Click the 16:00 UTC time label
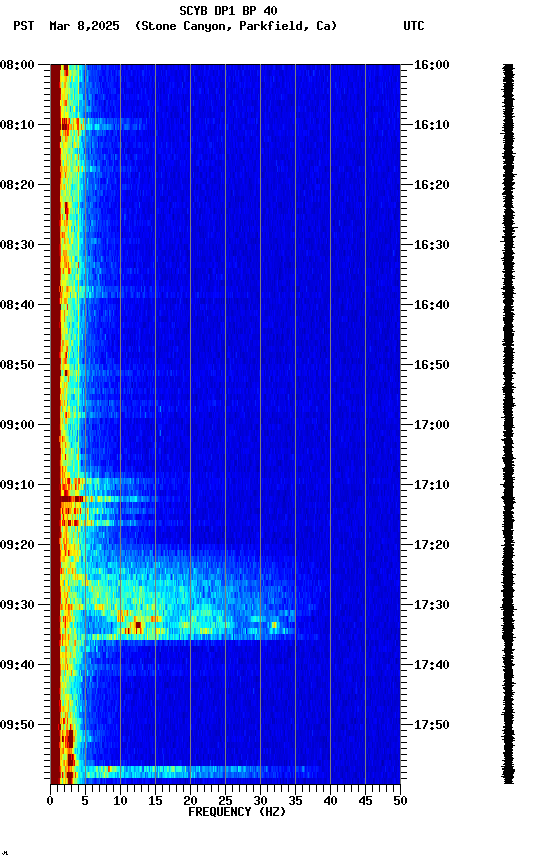 [432, 65]
